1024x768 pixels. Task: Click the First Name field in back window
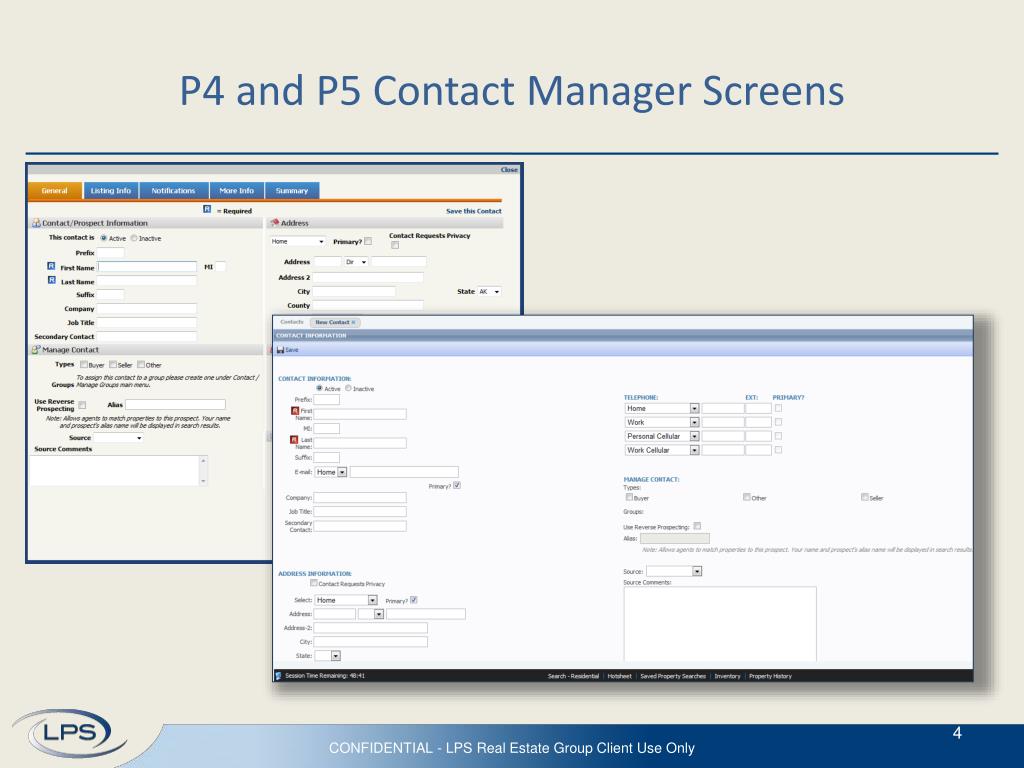click(147, 267)
